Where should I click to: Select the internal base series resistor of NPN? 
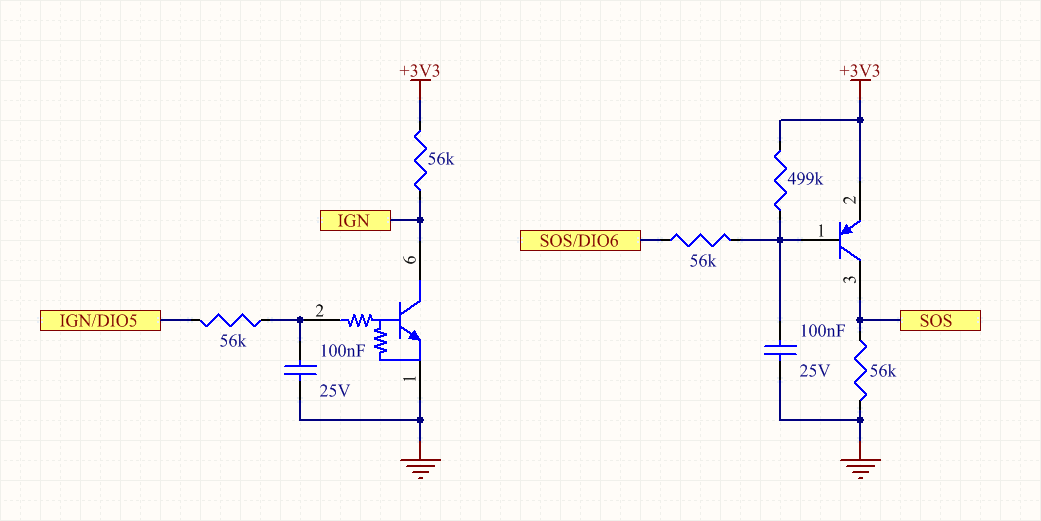[360, 320]
